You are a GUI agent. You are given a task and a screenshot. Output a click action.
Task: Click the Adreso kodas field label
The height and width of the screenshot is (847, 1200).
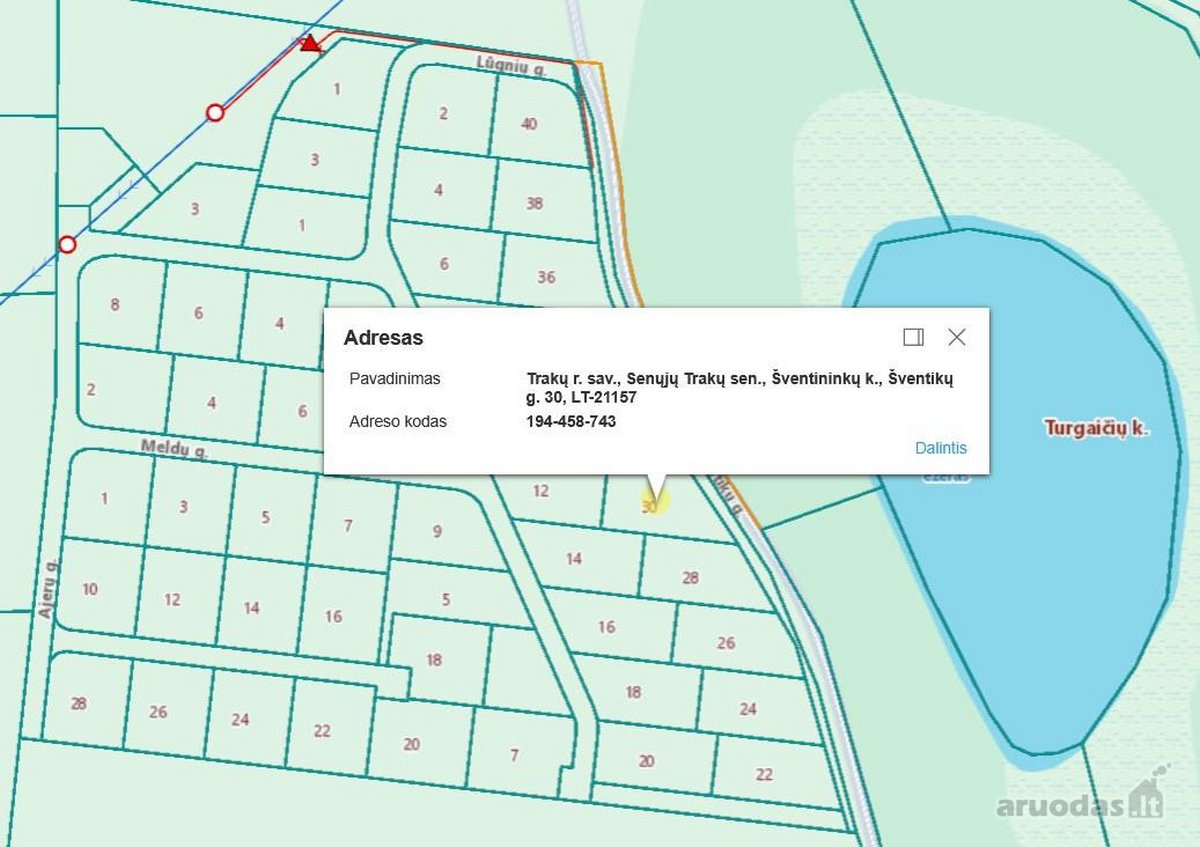point(398,421)
